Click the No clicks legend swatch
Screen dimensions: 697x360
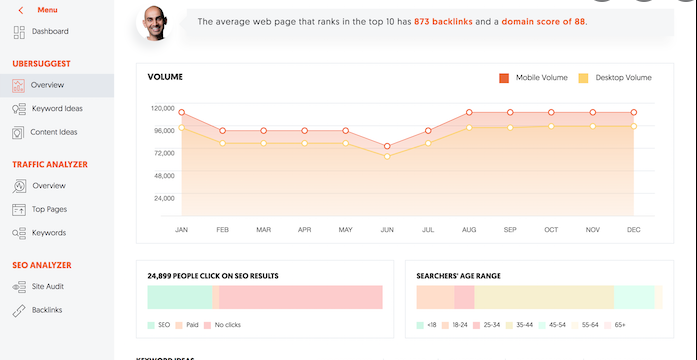click(x=208, y=325)
